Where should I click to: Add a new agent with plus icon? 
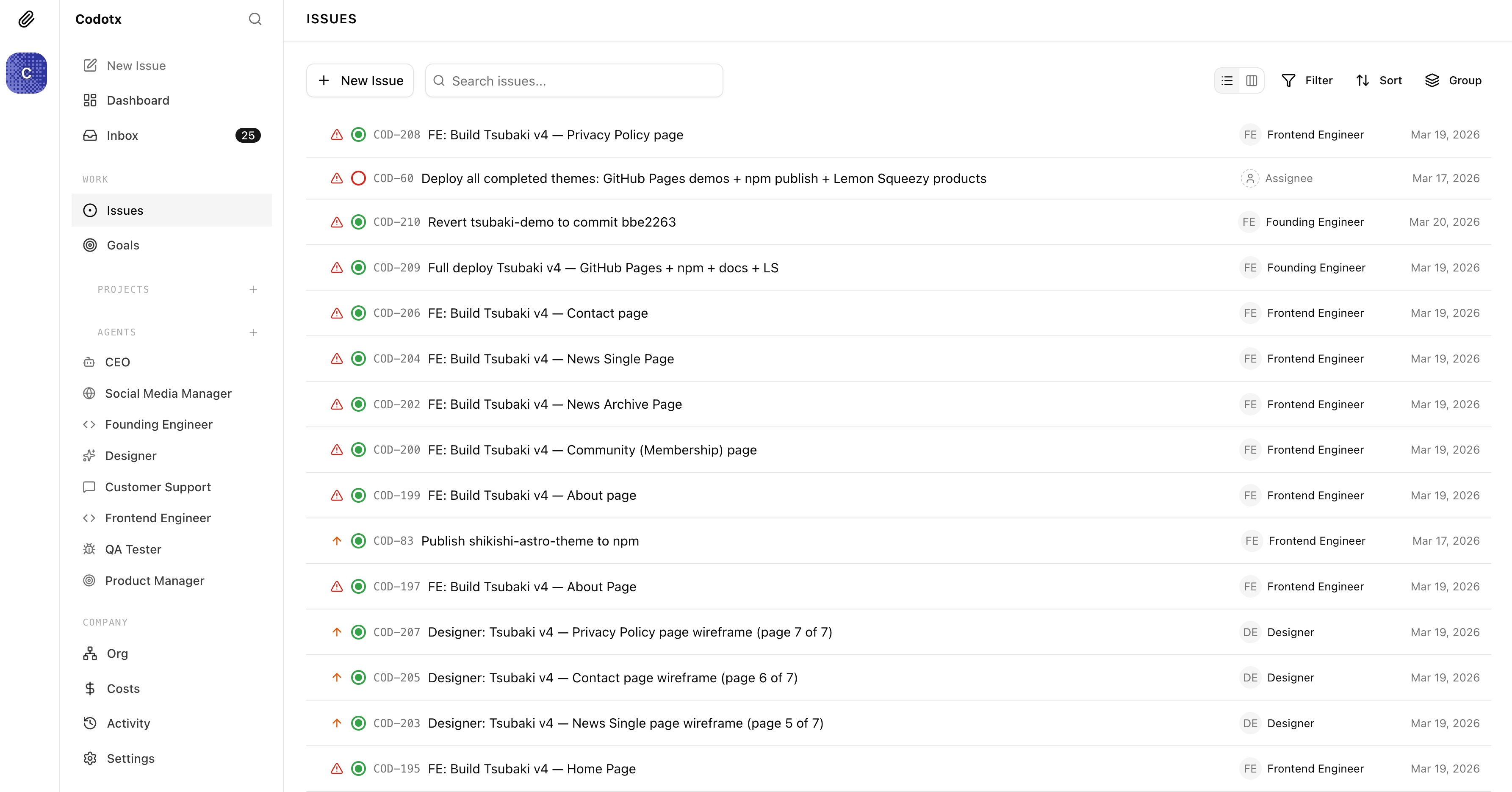click(x=253, y=332)
